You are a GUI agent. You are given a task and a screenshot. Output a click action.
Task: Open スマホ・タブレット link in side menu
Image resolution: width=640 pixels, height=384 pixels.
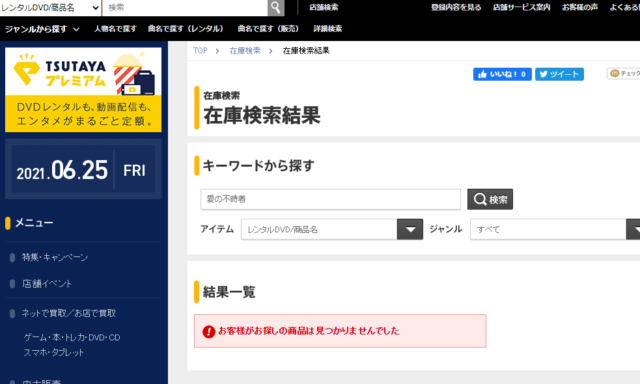coord(53,352)
